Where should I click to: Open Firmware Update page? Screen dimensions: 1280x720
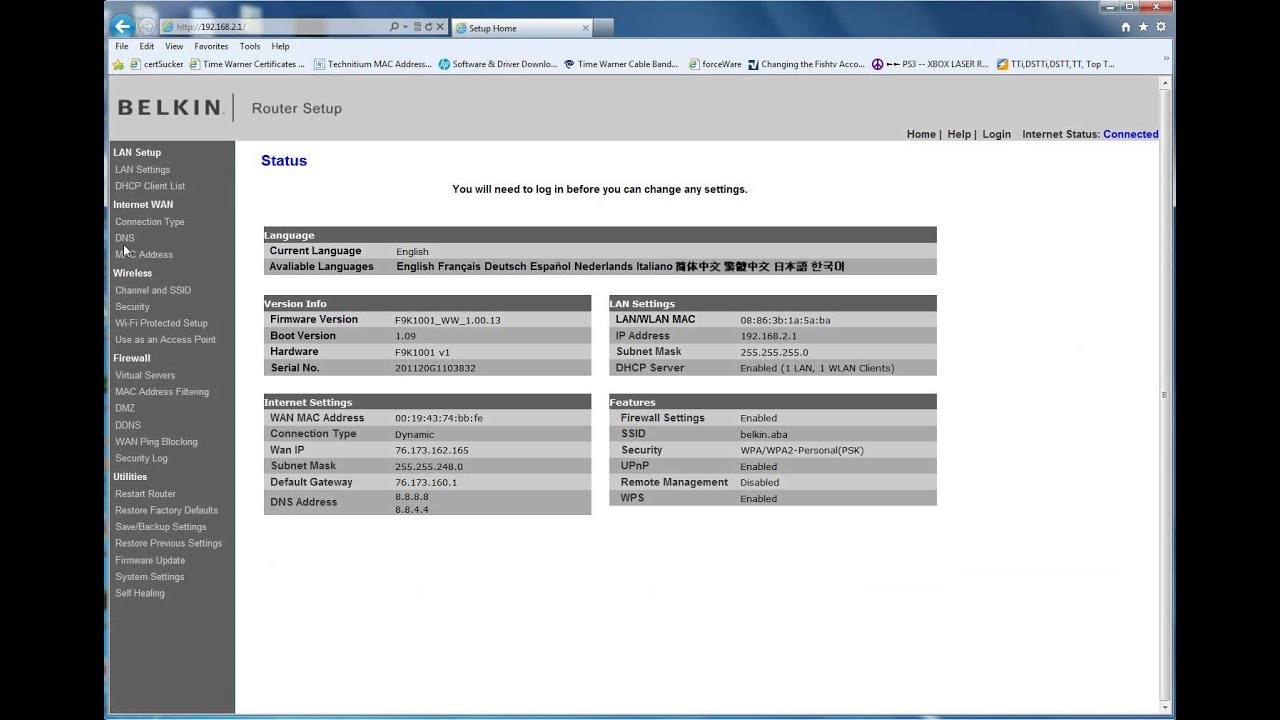[150, 560]
